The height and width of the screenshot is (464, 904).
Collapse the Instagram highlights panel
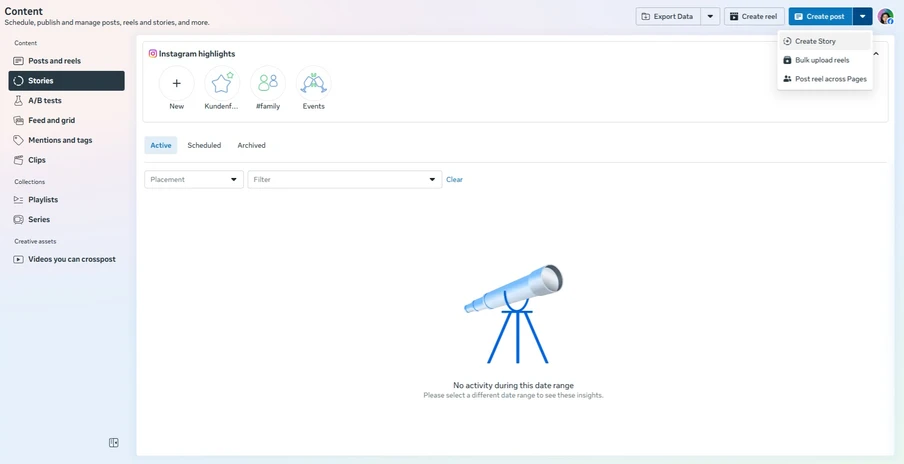click(877, 54)
